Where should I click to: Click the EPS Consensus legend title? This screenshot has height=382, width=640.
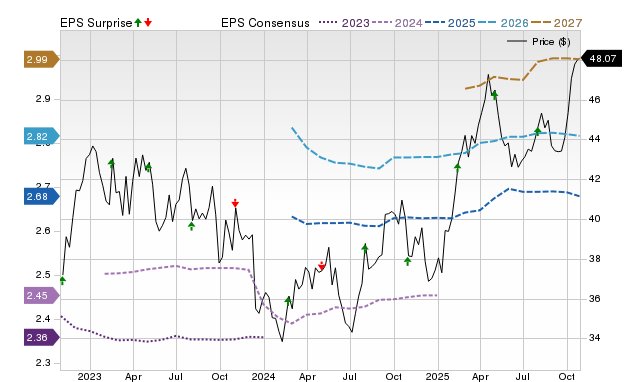265,23
